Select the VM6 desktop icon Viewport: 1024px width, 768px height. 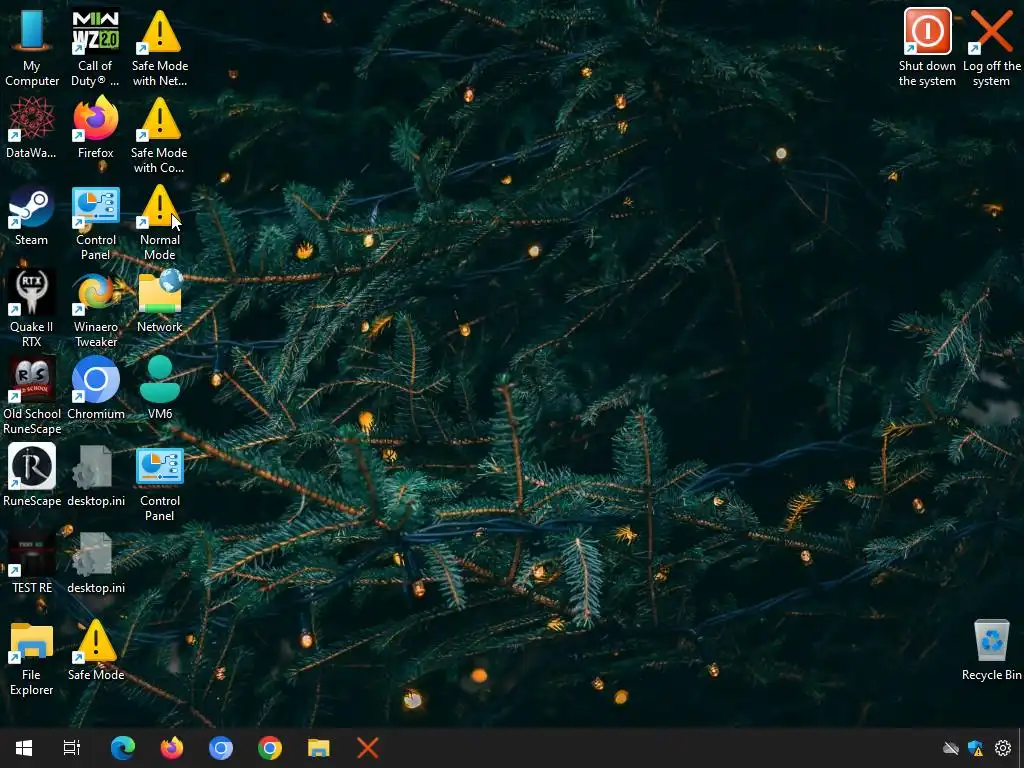click(x=160, y=389)
